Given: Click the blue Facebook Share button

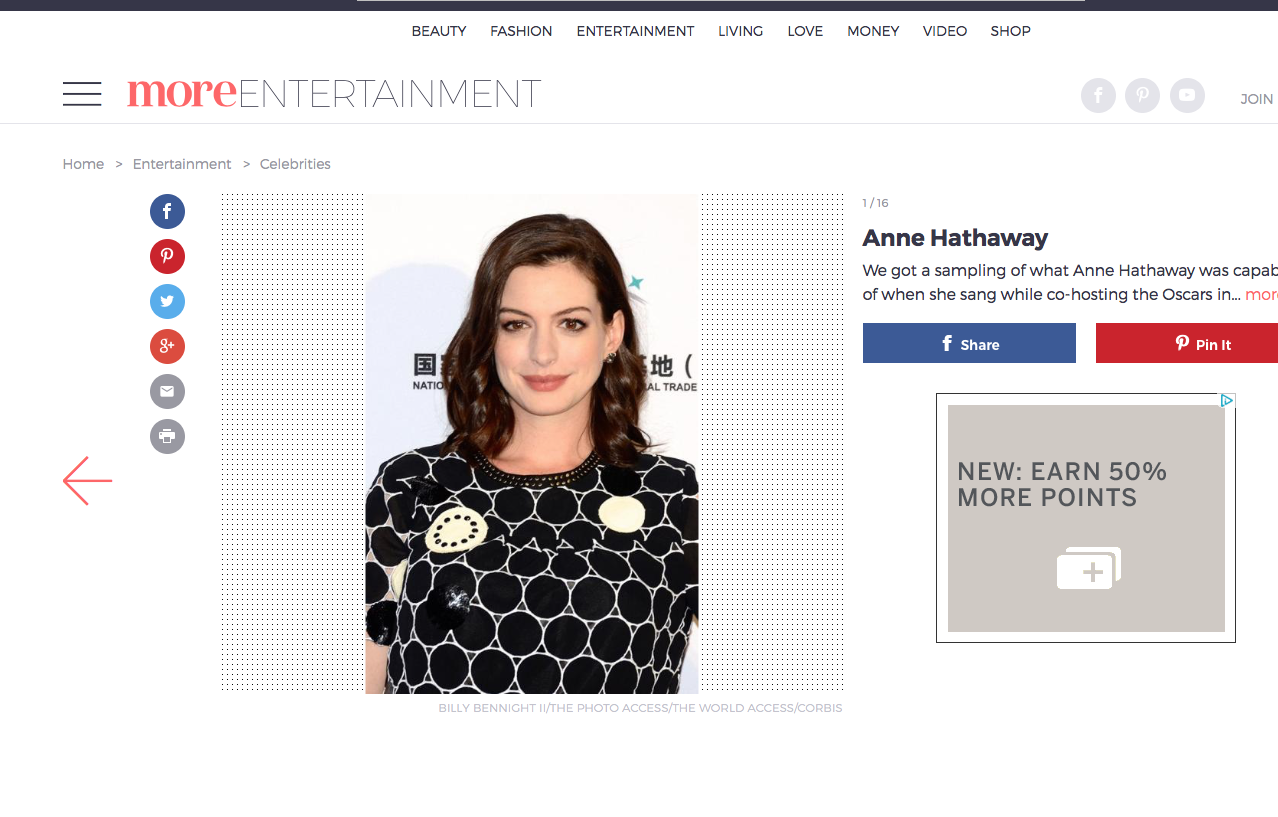Looking at the screenshot, I should 969,344.
